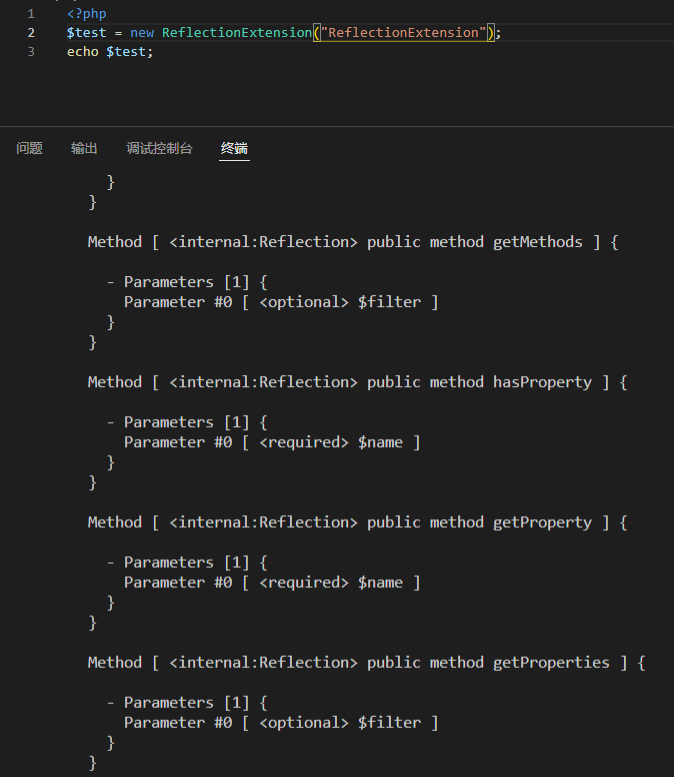The image size is (674, 777).
Task: Select the 调试控制台 debug console tab
Action: pos(159,148)
